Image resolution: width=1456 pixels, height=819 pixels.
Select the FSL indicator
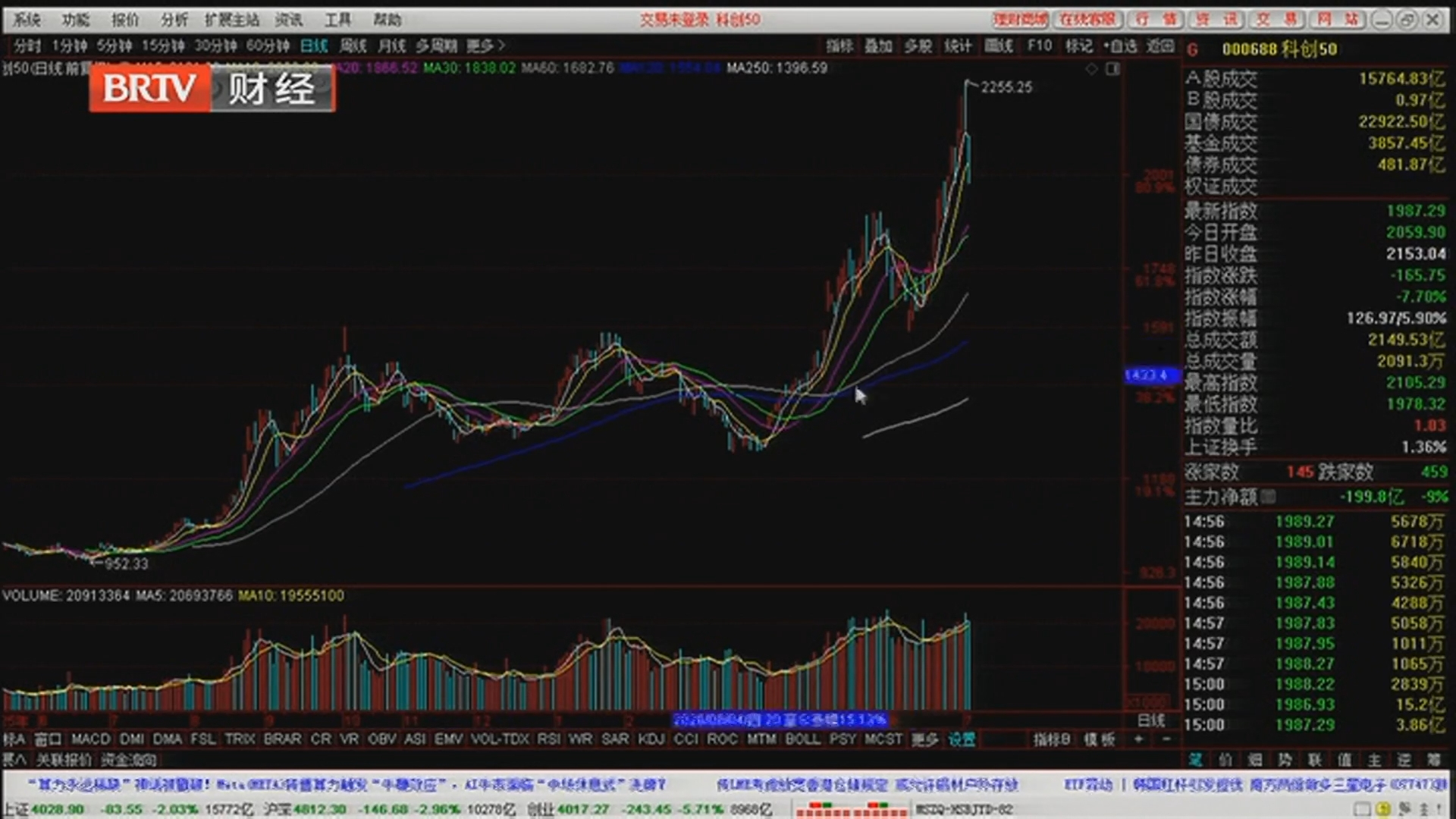pyautogui.click(x=202, y=739)
